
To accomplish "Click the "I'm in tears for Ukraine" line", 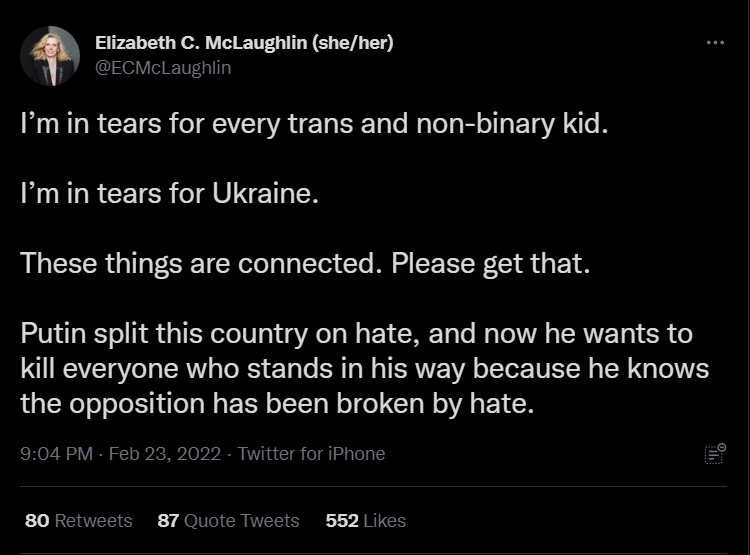I will [x=169, y=195].
